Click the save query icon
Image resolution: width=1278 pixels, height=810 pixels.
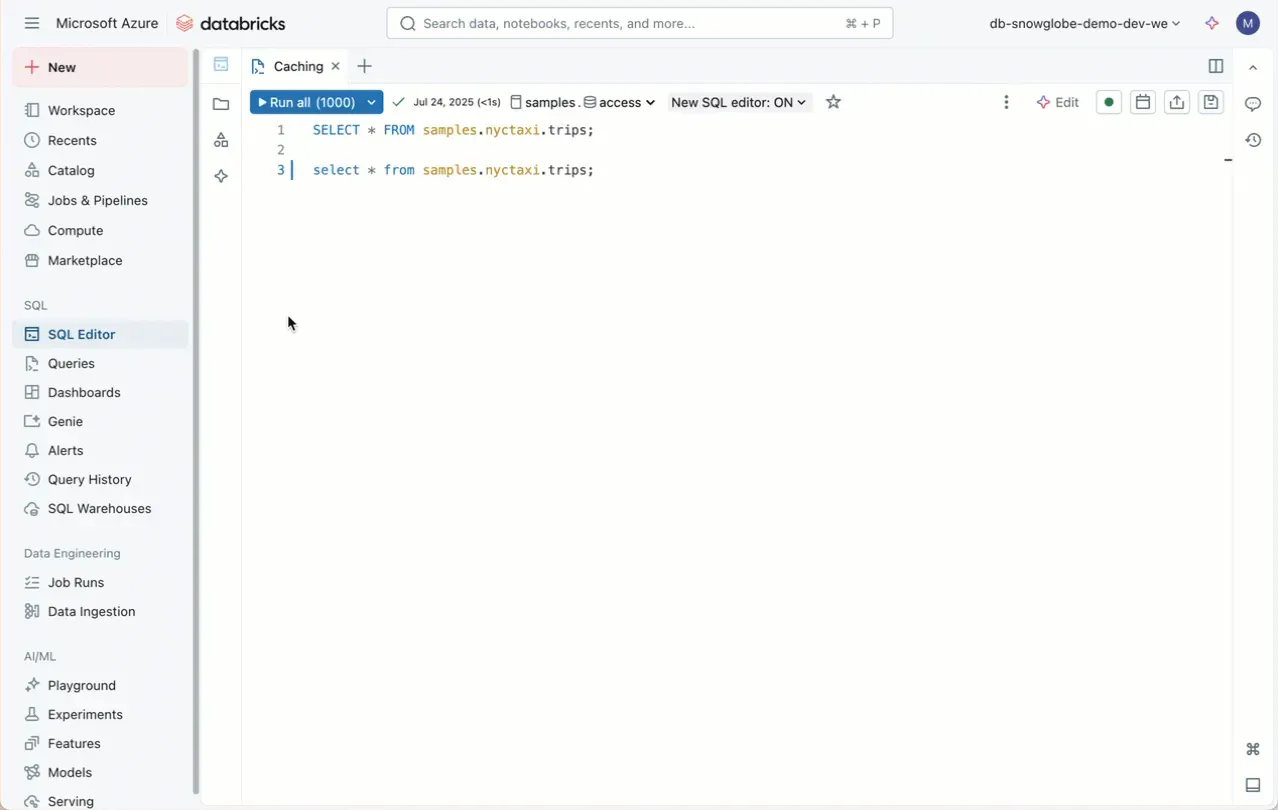point(1211,102)
